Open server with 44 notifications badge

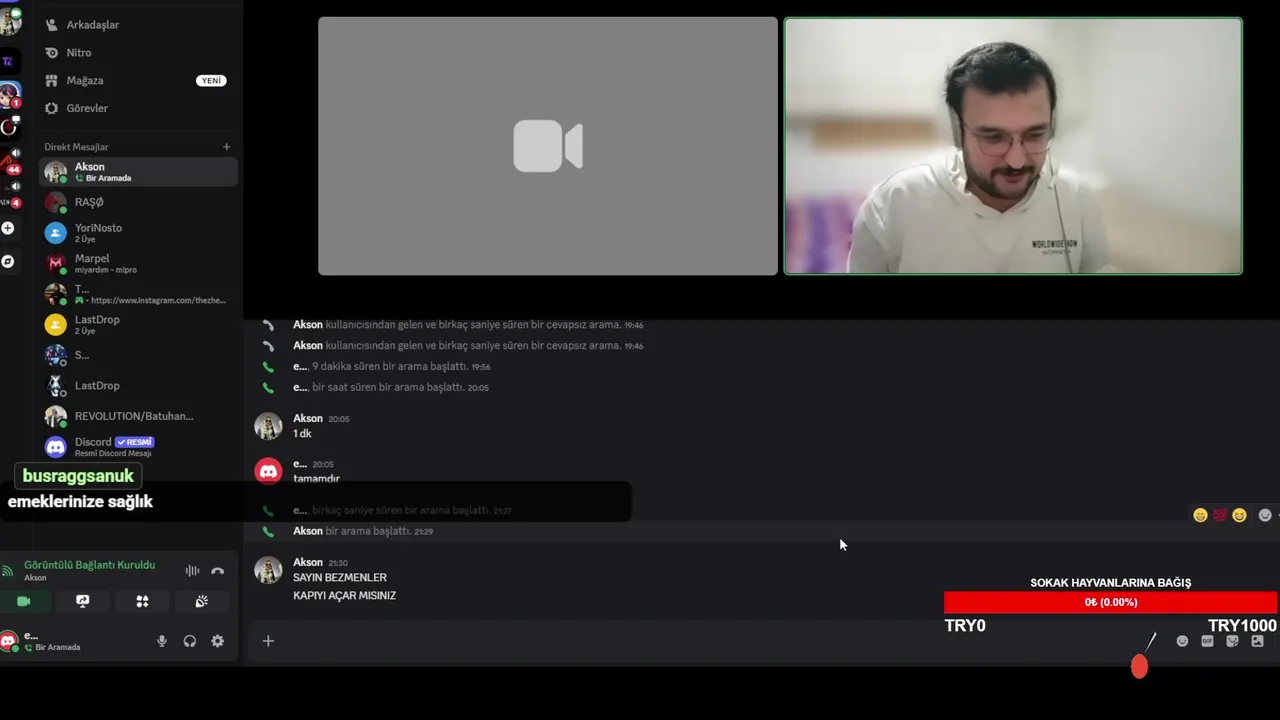click(x=9, y=160)
